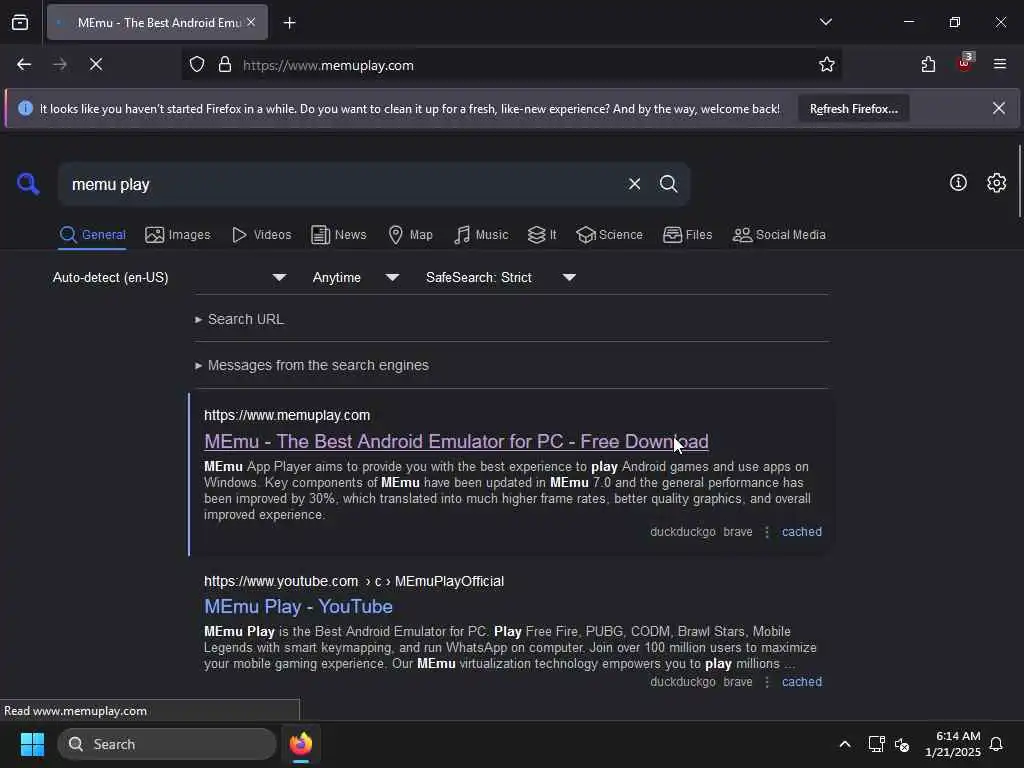The height and width of the screenshot is (768, 1024).
Task: Click the https://www.memuplay.com result URL
Action: coord(287,415)
